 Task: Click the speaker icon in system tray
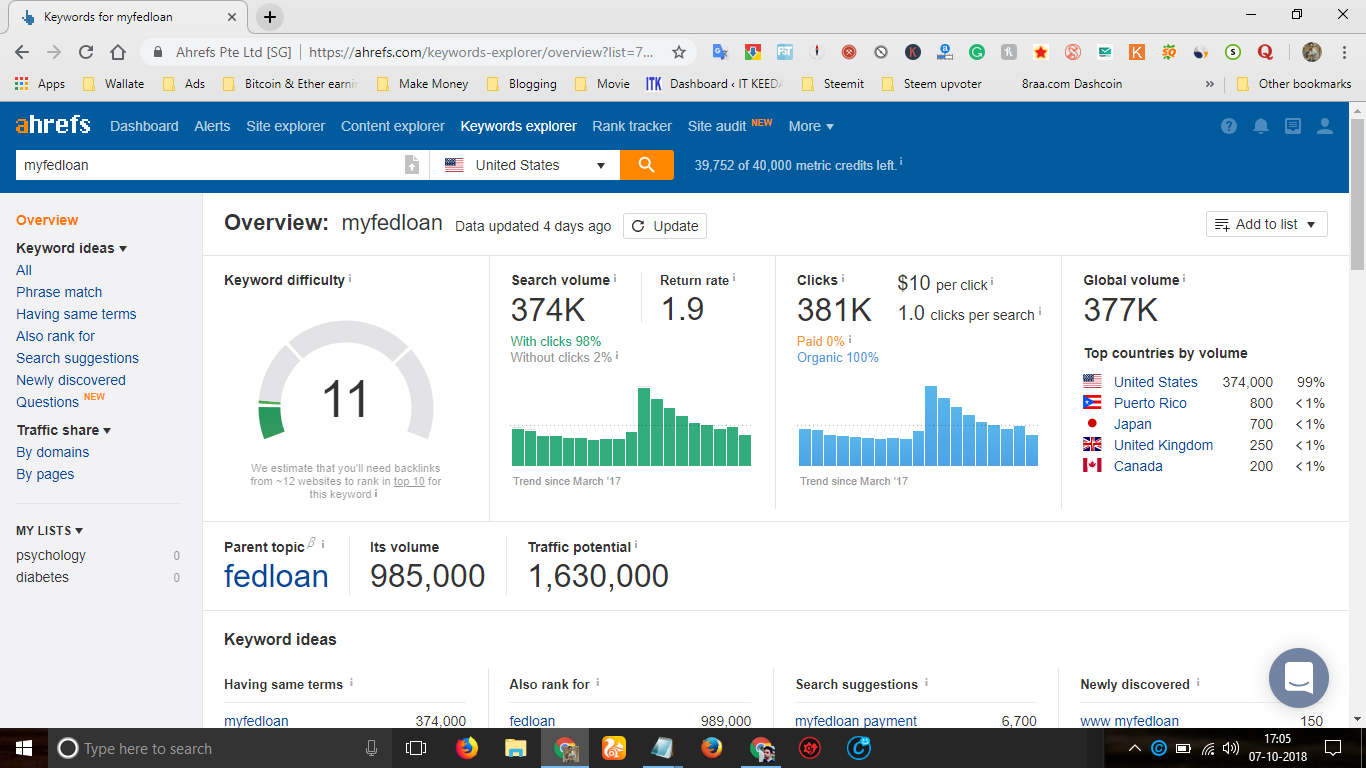(x=1229, y=747)
